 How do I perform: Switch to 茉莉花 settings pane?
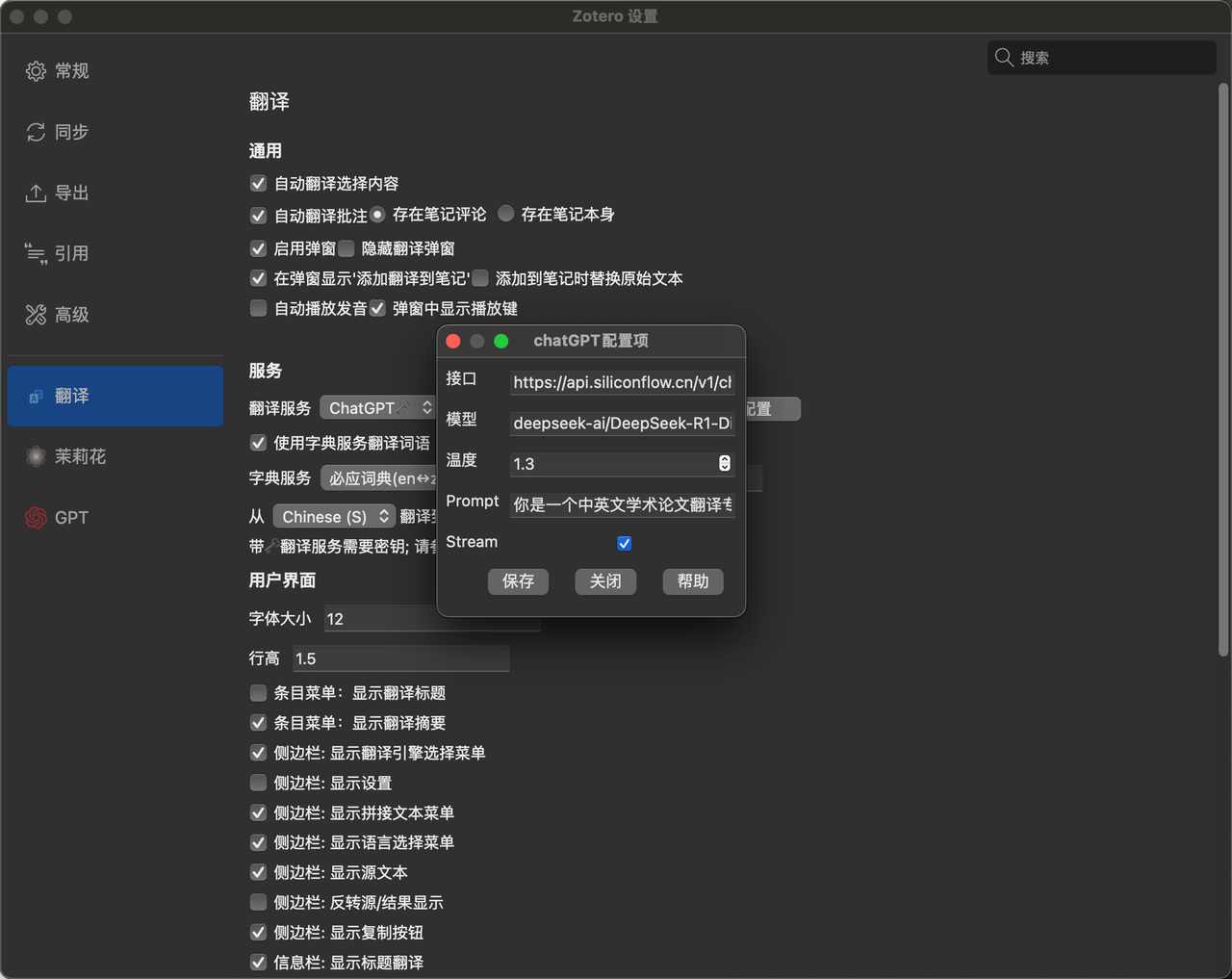click(x=115, y=456)
